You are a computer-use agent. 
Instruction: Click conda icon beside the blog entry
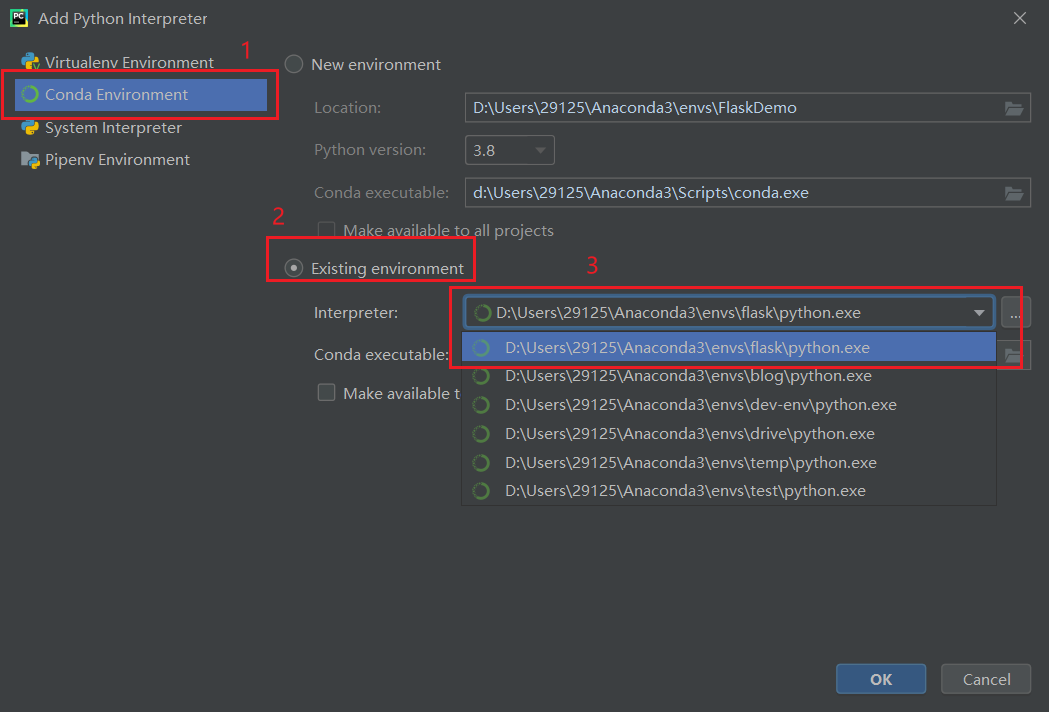[x=481, y=376]
